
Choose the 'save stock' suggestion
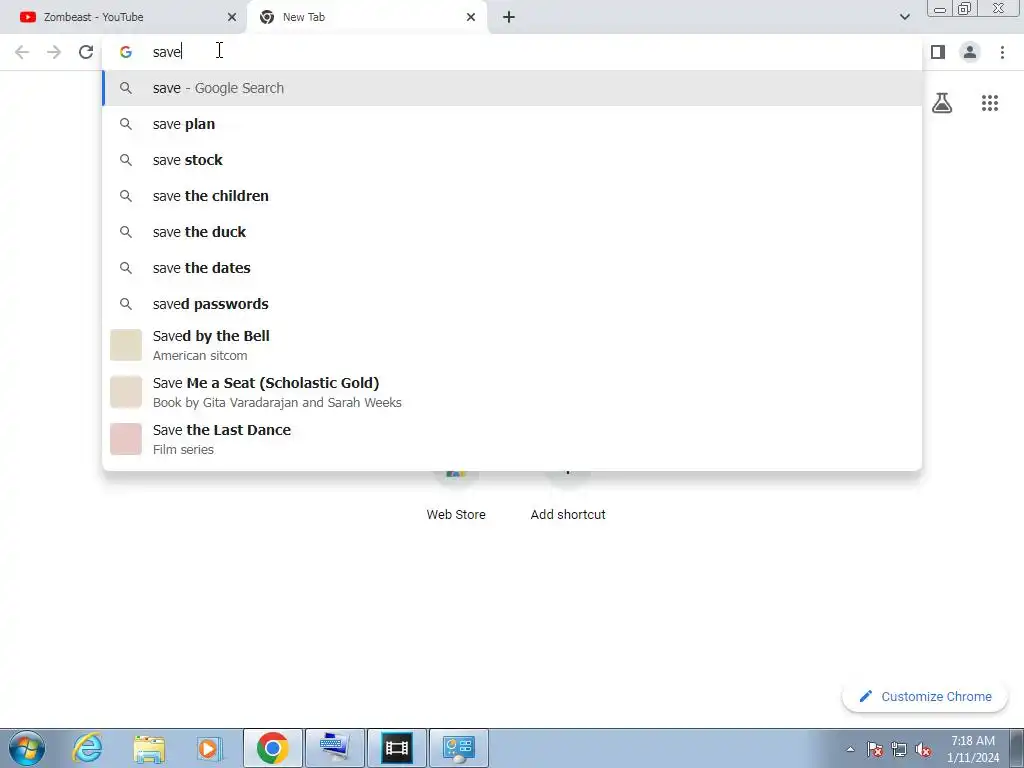click(512, 160)
